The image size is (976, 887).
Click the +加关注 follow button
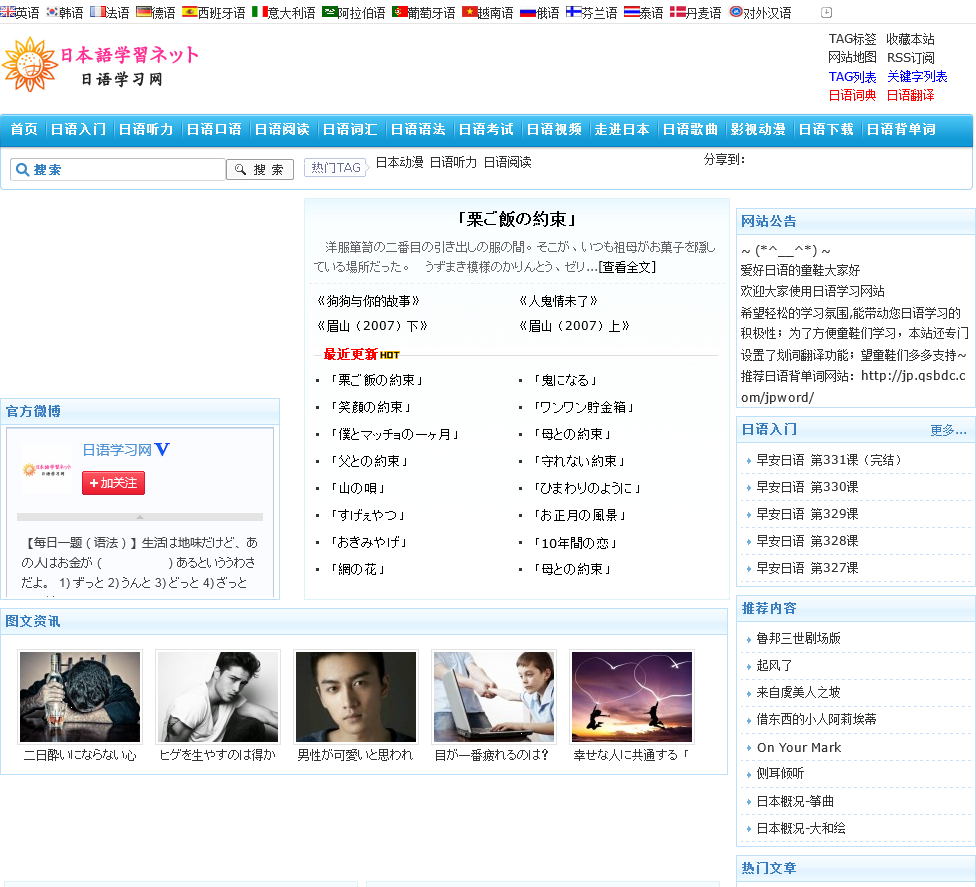(x=113, y=483)
